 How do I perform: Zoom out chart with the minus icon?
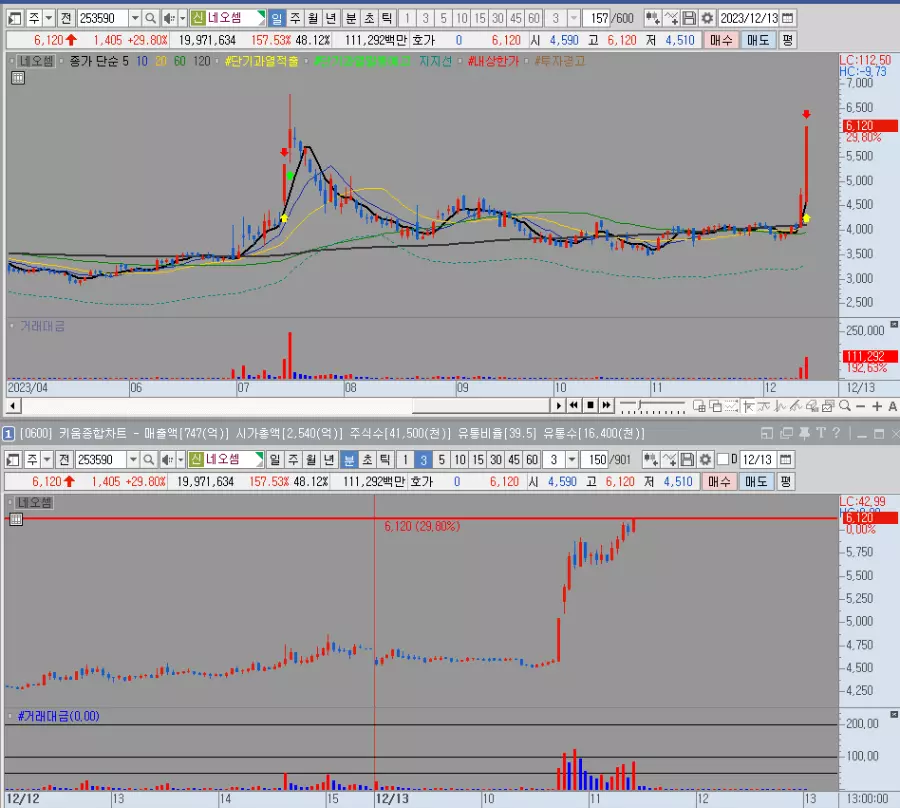[x=860, y=406]
